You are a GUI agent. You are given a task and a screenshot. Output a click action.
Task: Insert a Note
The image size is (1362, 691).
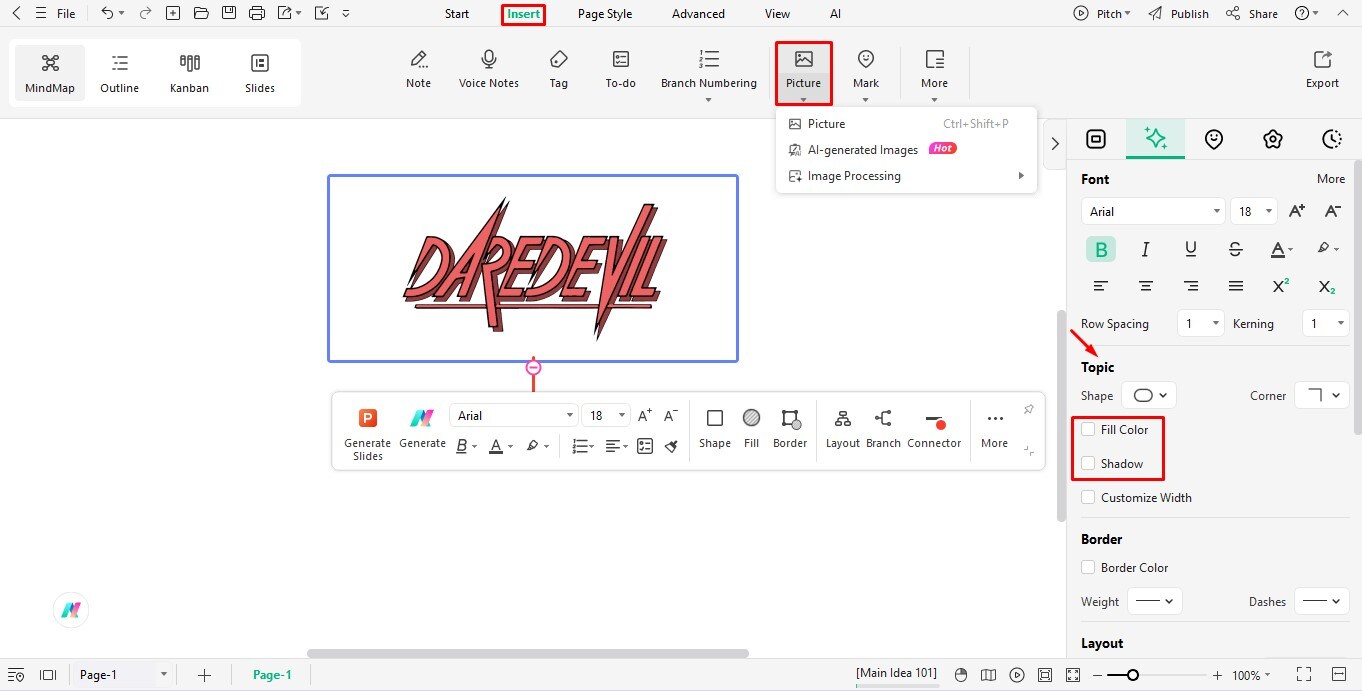tap(418, 69)
